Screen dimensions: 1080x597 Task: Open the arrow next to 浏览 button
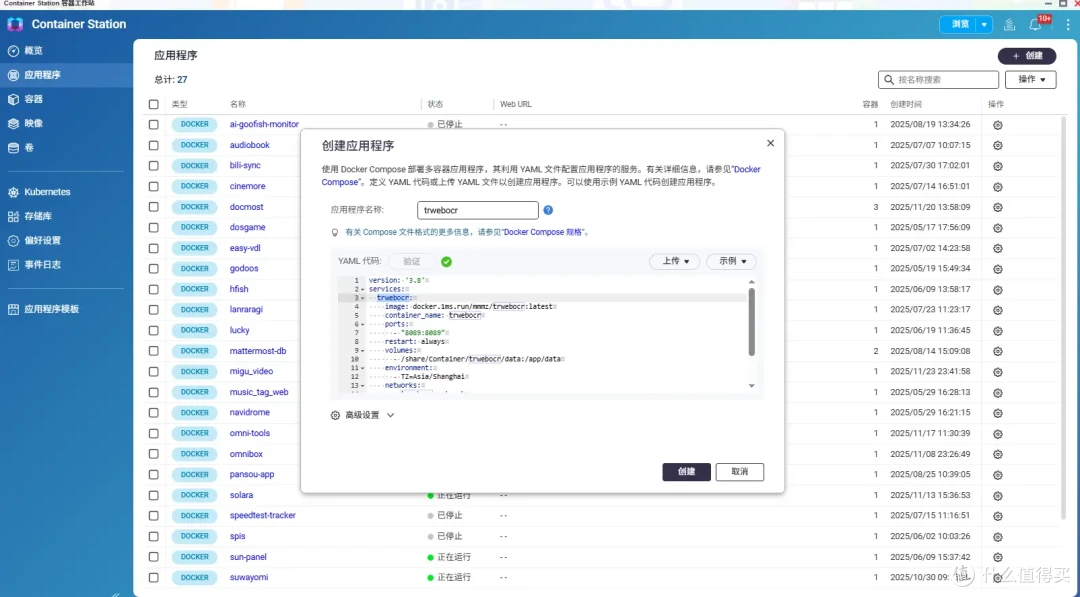pyautogui.click(x=984, y=25)
